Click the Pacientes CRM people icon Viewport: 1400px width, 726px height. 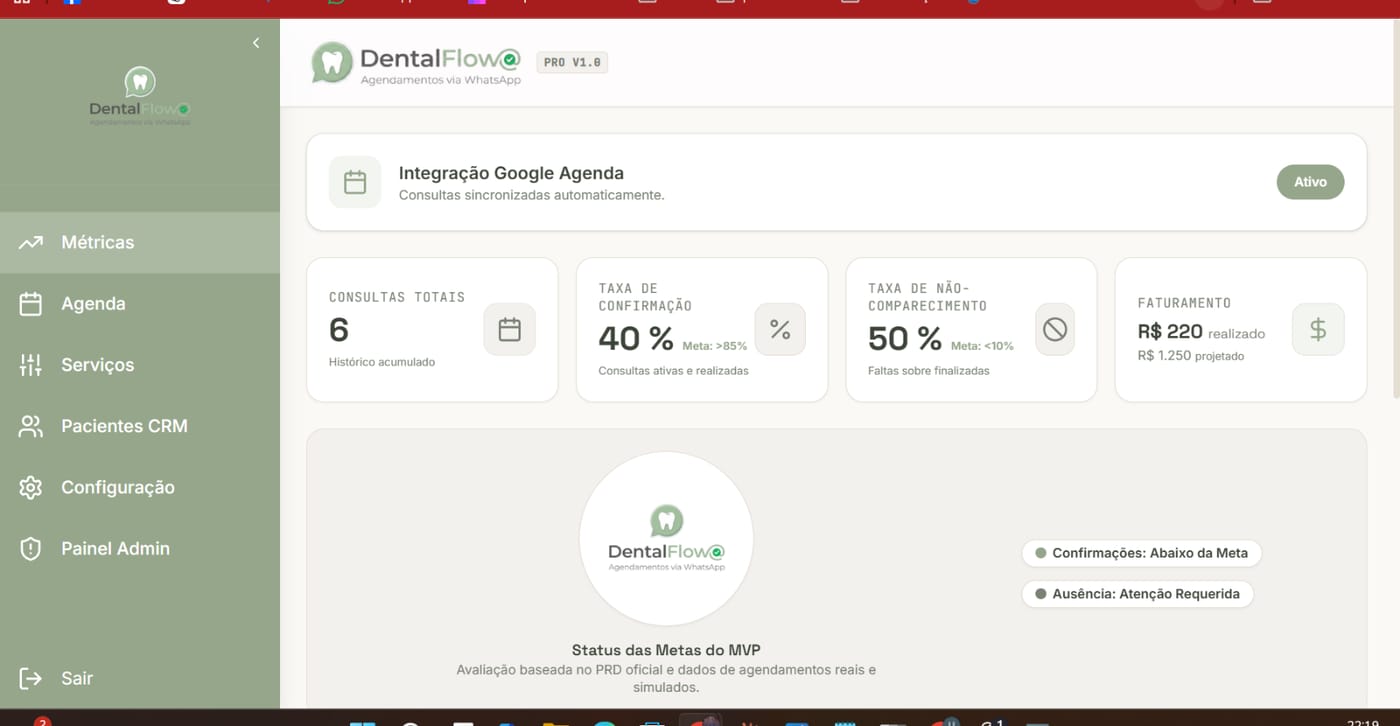coord(31,426)
